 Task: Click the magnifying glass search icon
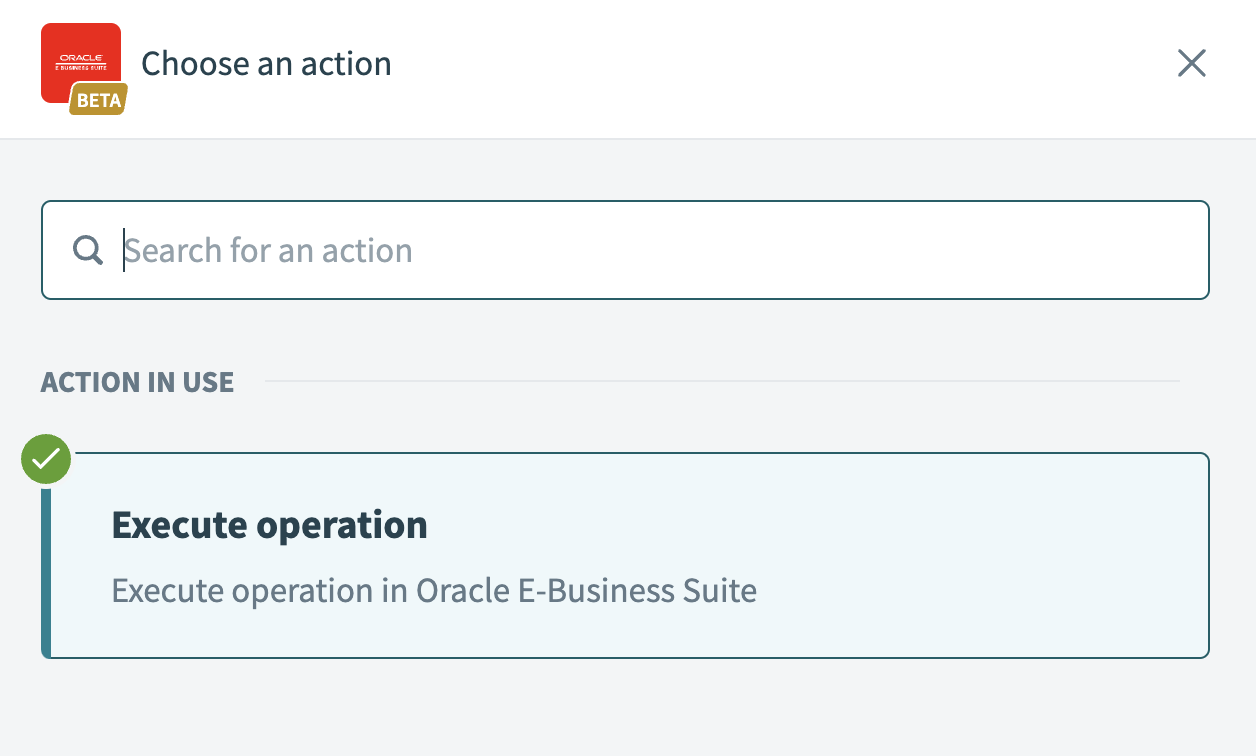[x=88, y=250]
